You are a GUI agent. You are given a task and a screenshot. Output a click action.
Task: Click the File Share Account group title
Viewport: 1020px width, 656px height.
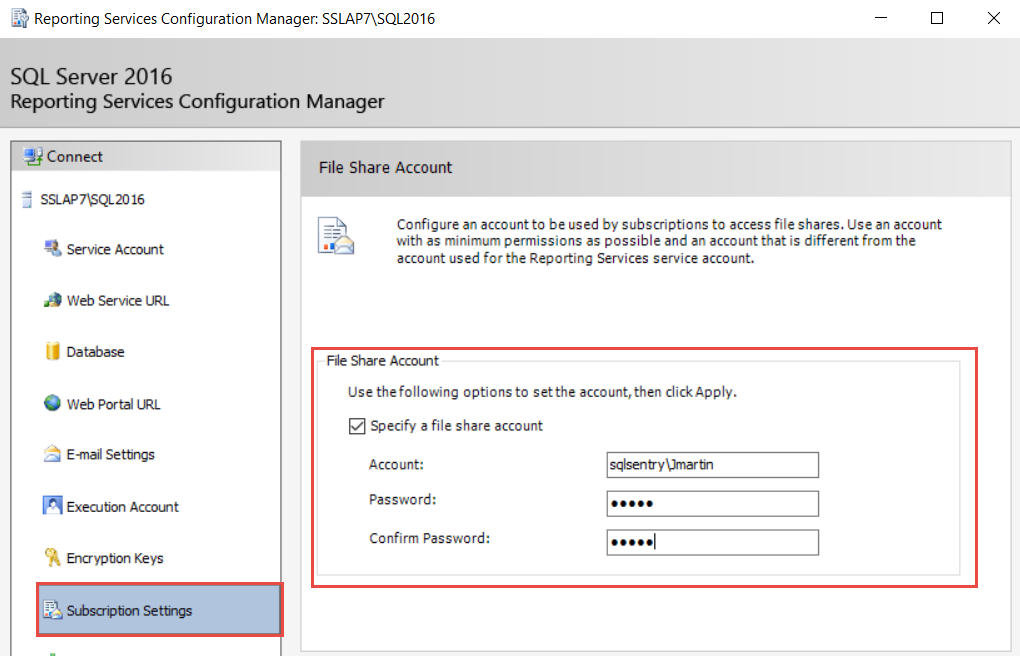coord(382,361)
